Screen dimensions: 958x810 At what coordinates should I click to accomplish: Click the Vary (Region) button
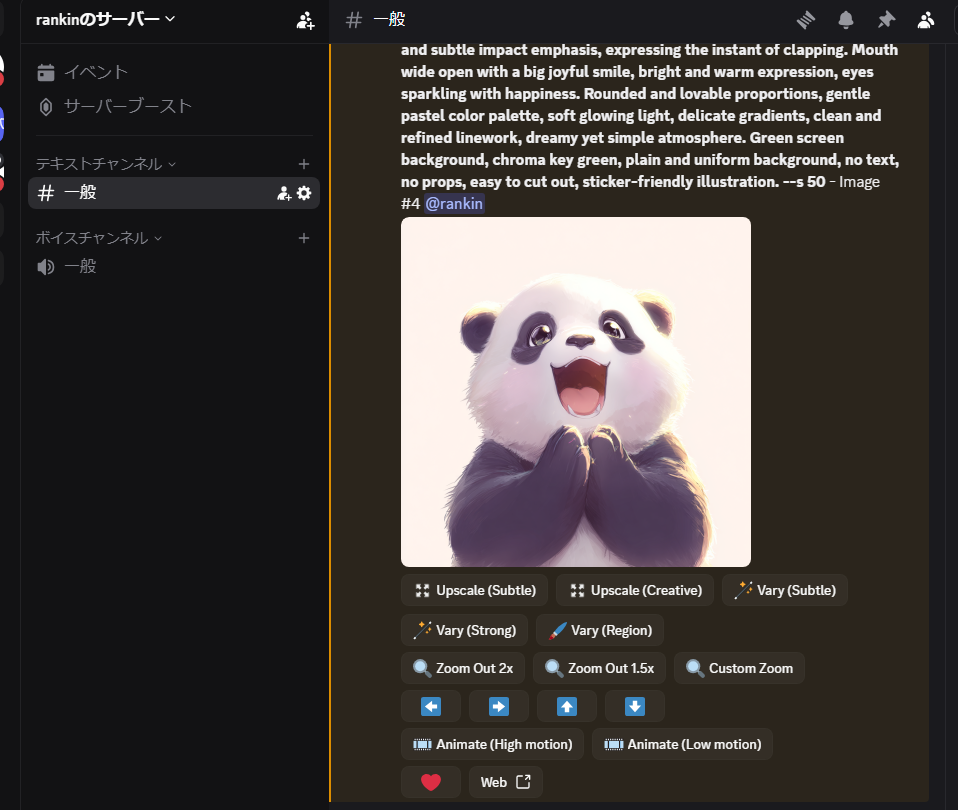point(599,630)
